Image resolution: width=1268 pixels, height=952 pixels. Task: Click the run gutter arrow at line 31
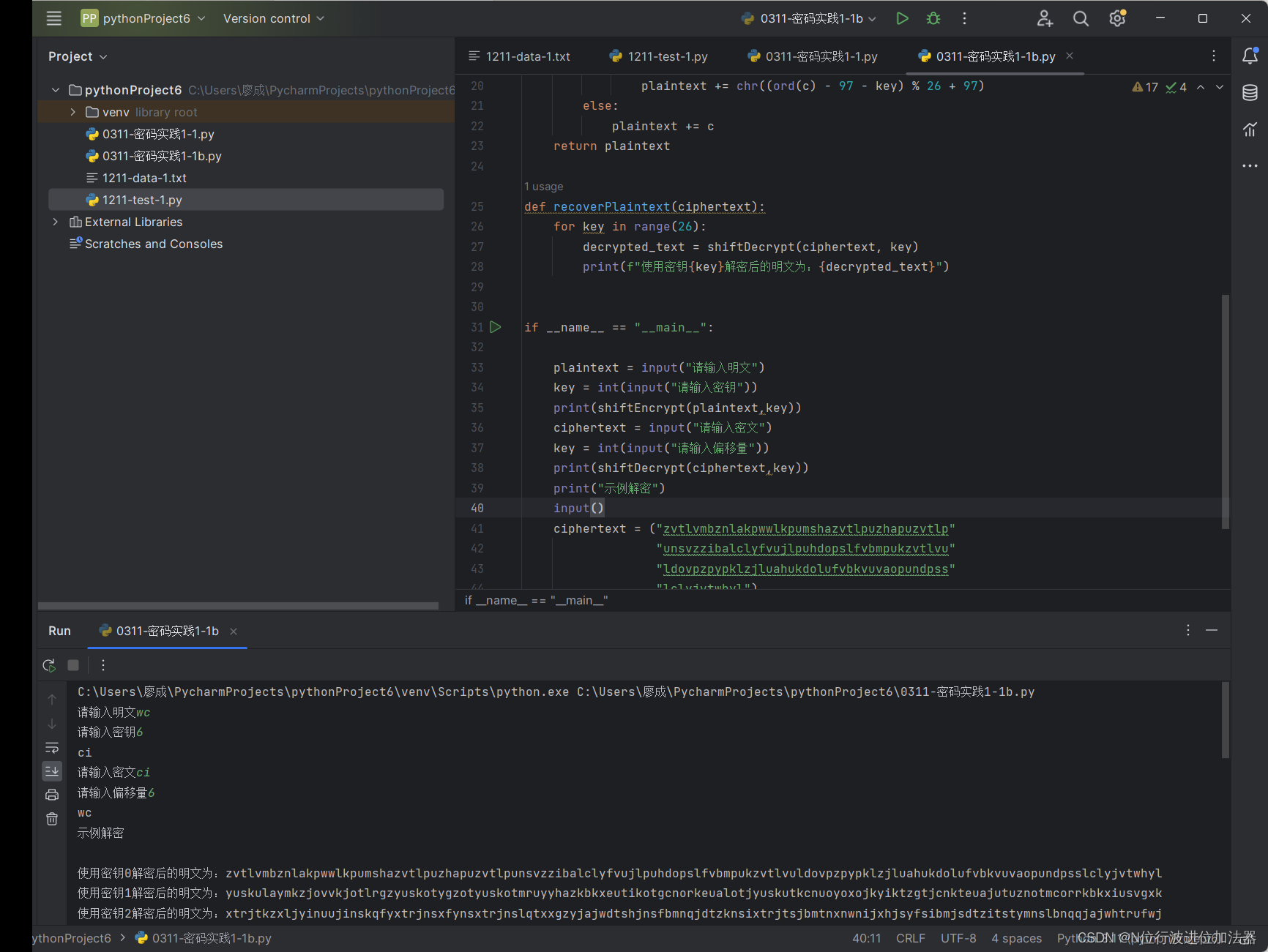496,327
